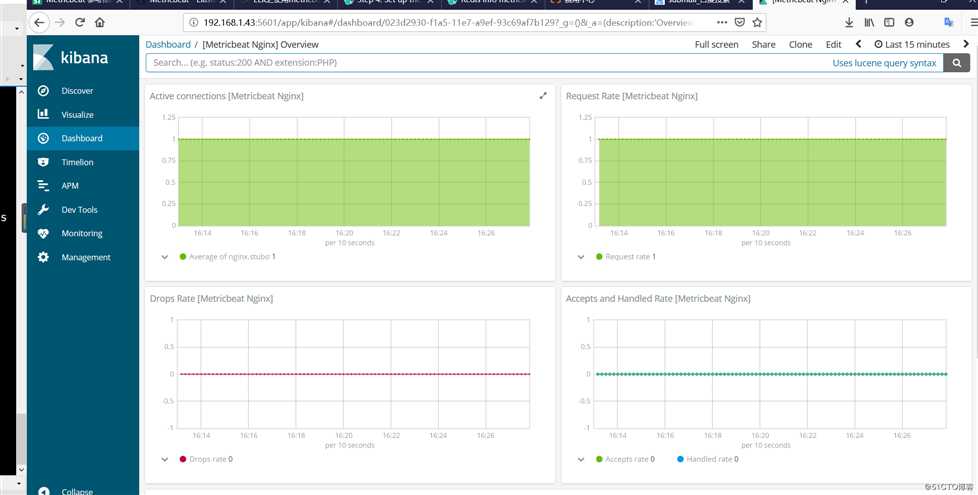Click the Kibana logo
Screen dimensions: 978x495
[70, 57]
